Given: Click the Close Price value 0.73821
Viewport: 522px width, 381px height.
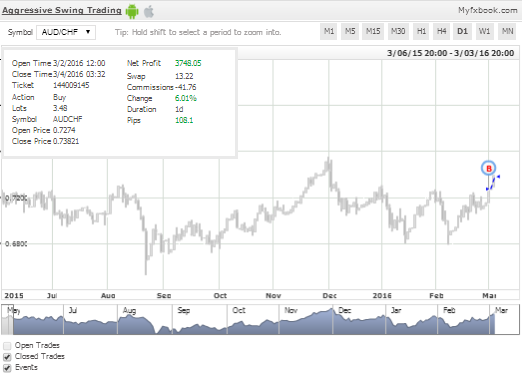Looking at the screenshot, I should coord(66,141).
